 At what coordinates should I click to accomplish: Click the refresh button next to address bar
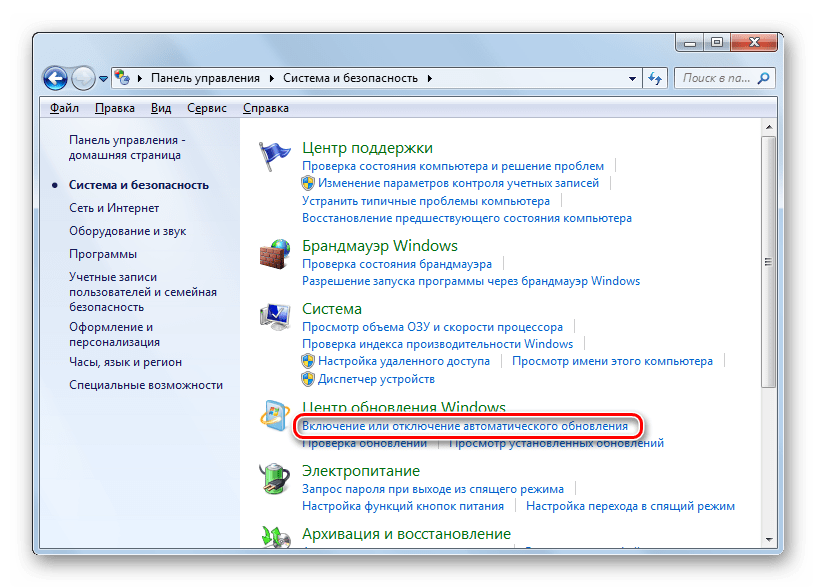point(655,79)
